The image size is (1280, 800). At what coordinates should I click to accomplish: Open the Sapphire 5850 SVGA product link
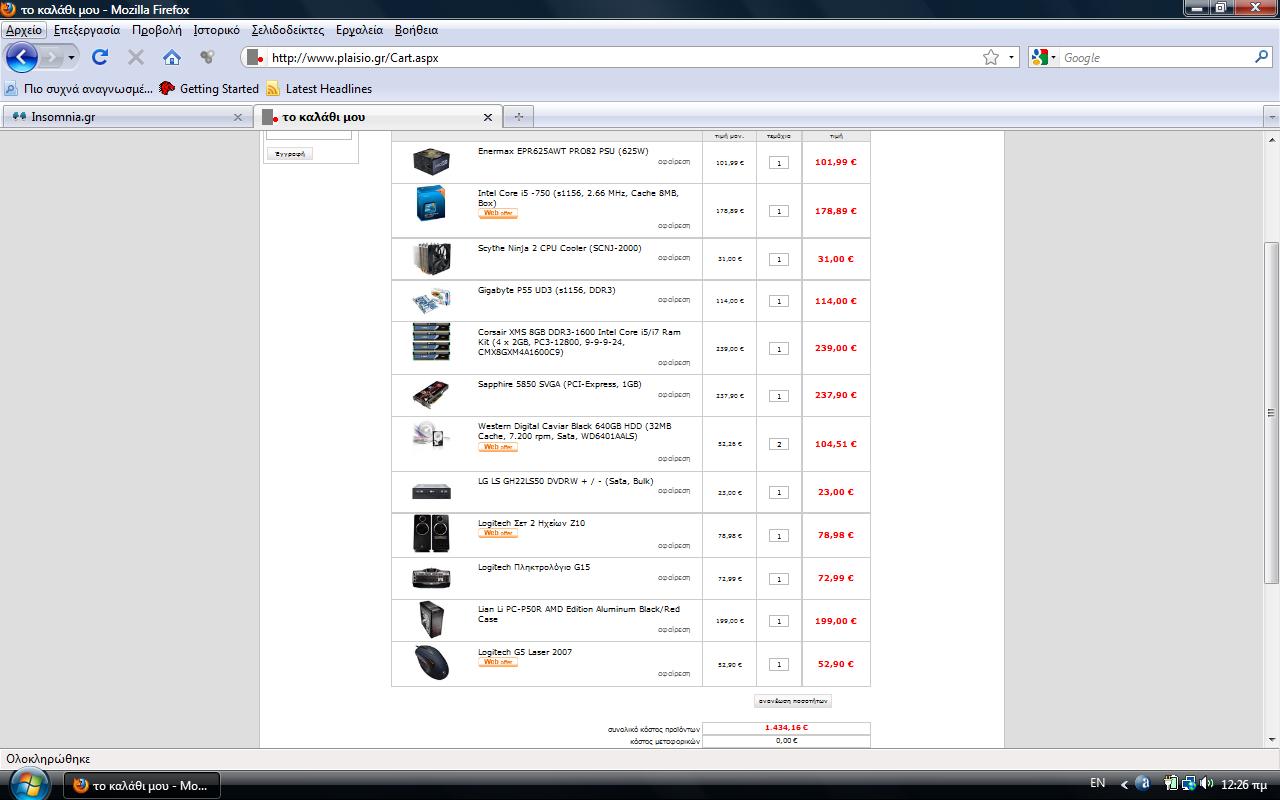coord(560,384)
